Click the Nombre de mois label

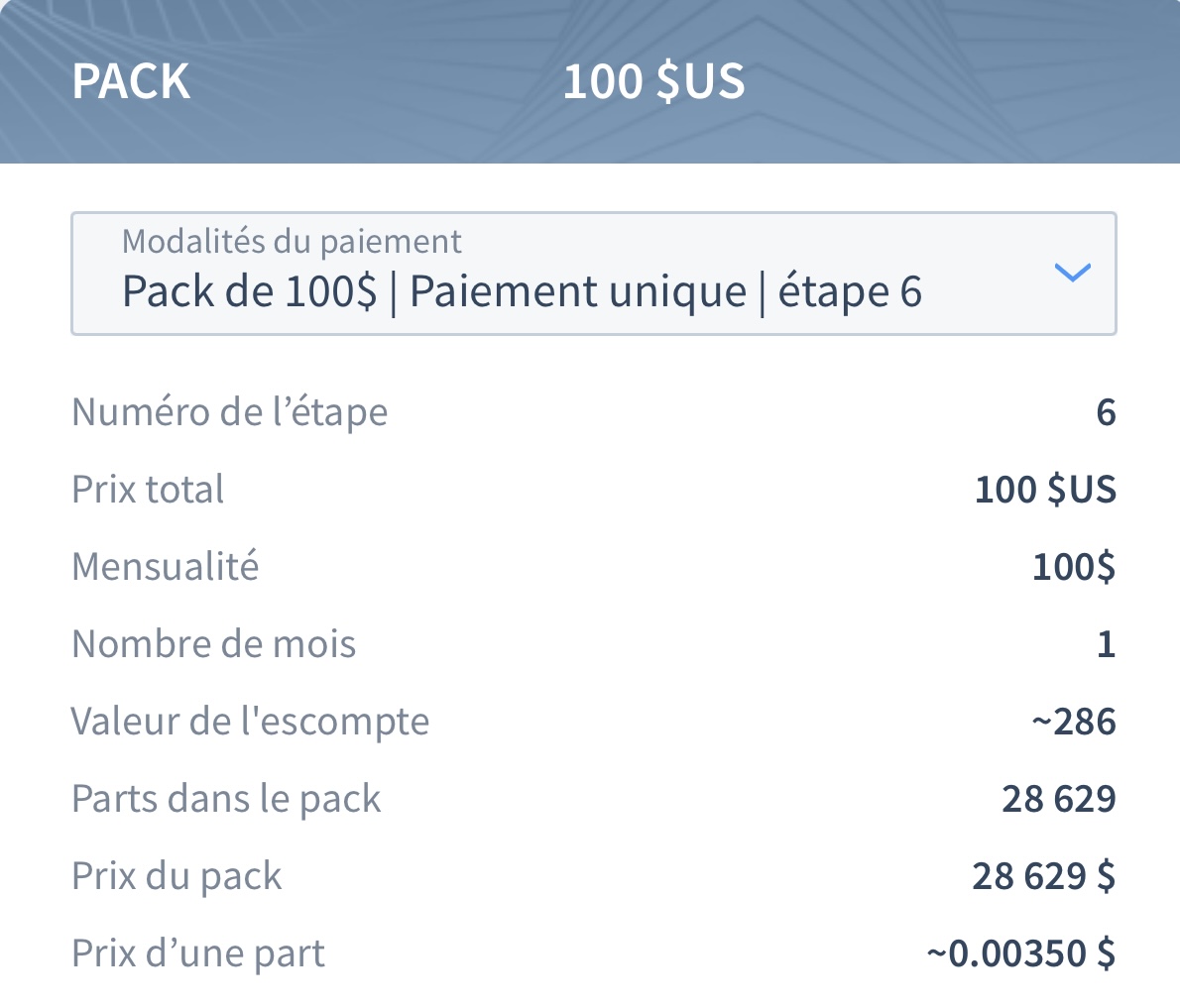click(x=214, y=644)
